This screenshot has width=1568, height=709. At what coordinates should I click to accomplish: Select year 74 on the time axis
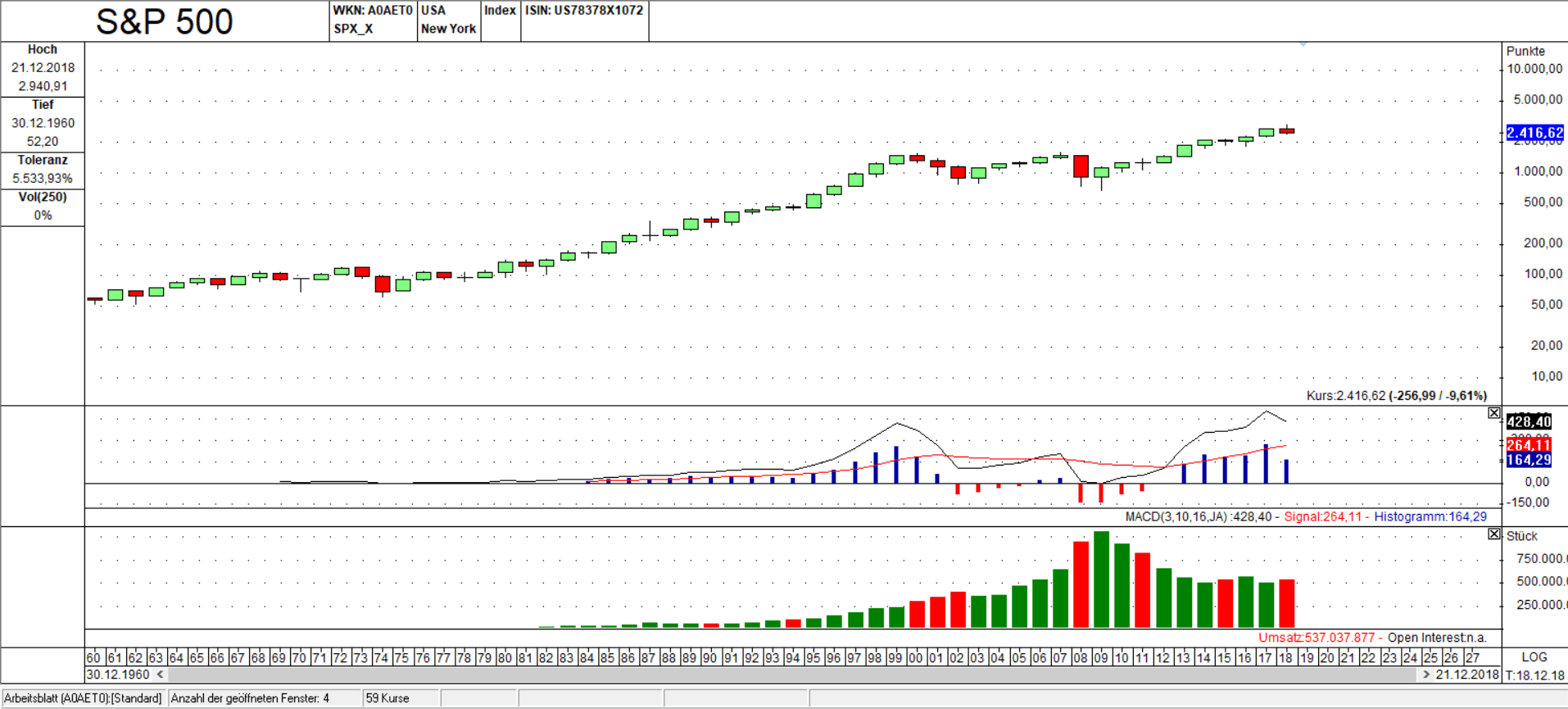tap(381, 657)
